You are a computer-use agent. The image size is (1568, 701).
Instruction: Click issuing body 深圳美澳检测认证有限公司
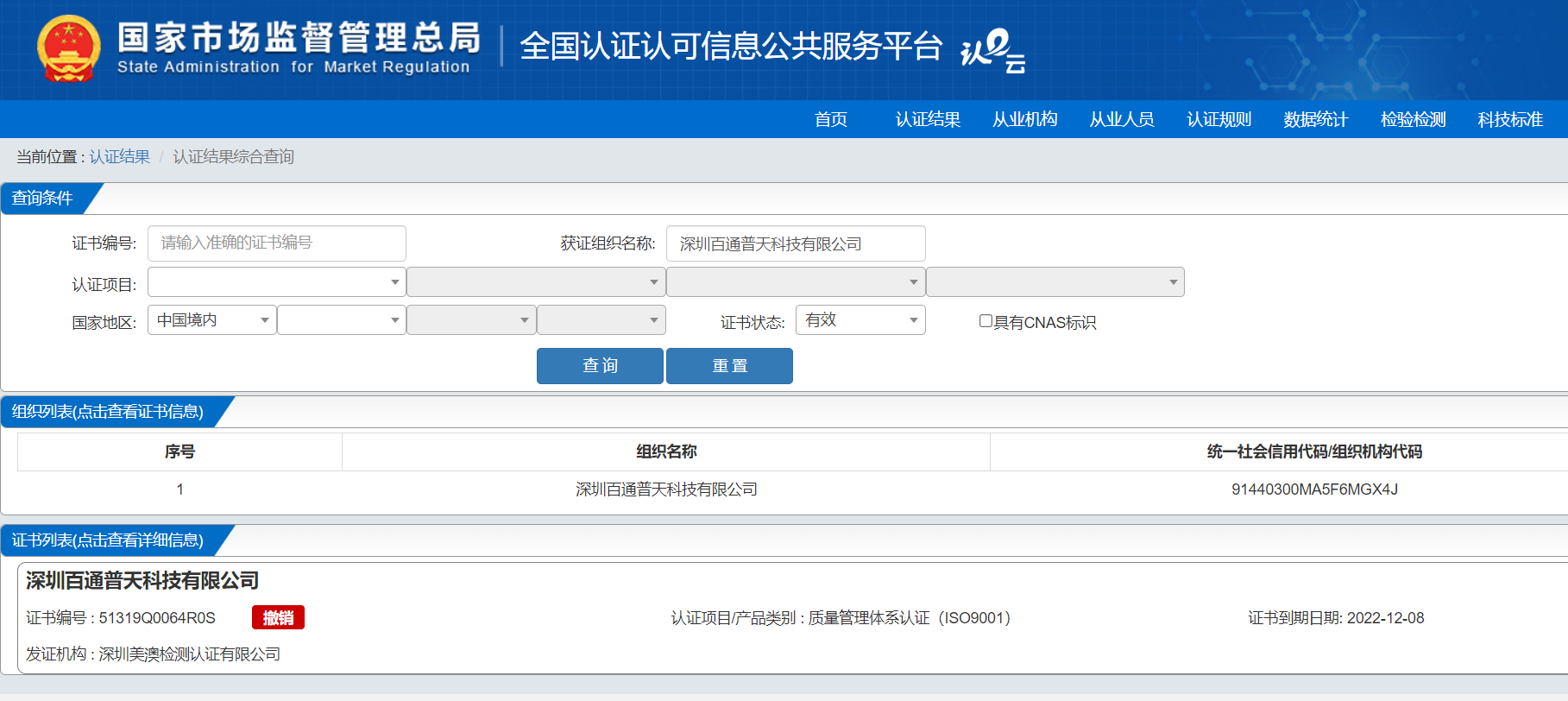[x=190, y=654]
